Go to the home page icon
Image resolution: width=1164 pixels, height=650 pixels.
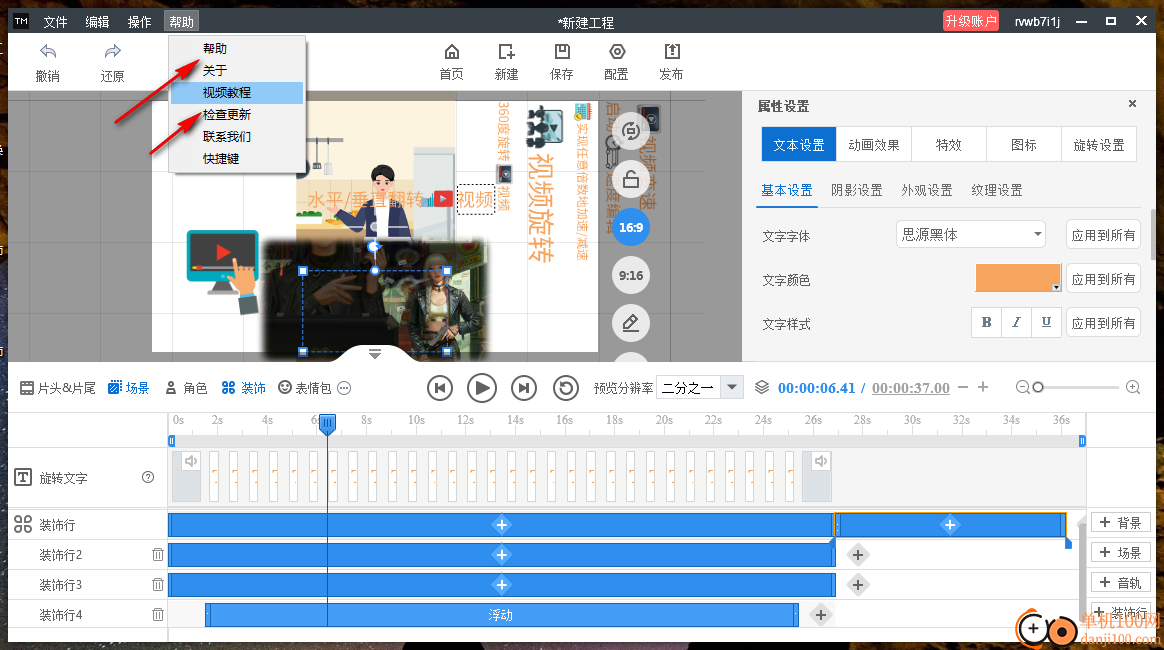[451, 52]
